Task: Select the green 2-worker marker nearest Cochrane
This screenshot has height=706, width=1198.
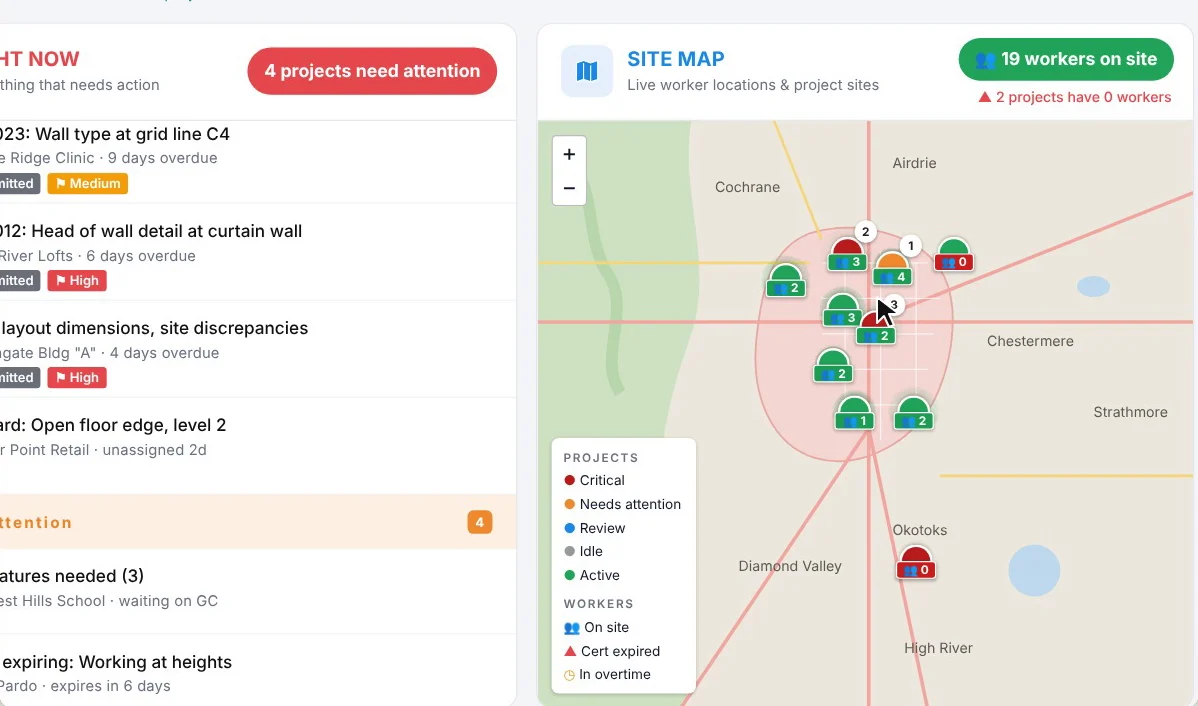Action: click(x=785, y=280)
